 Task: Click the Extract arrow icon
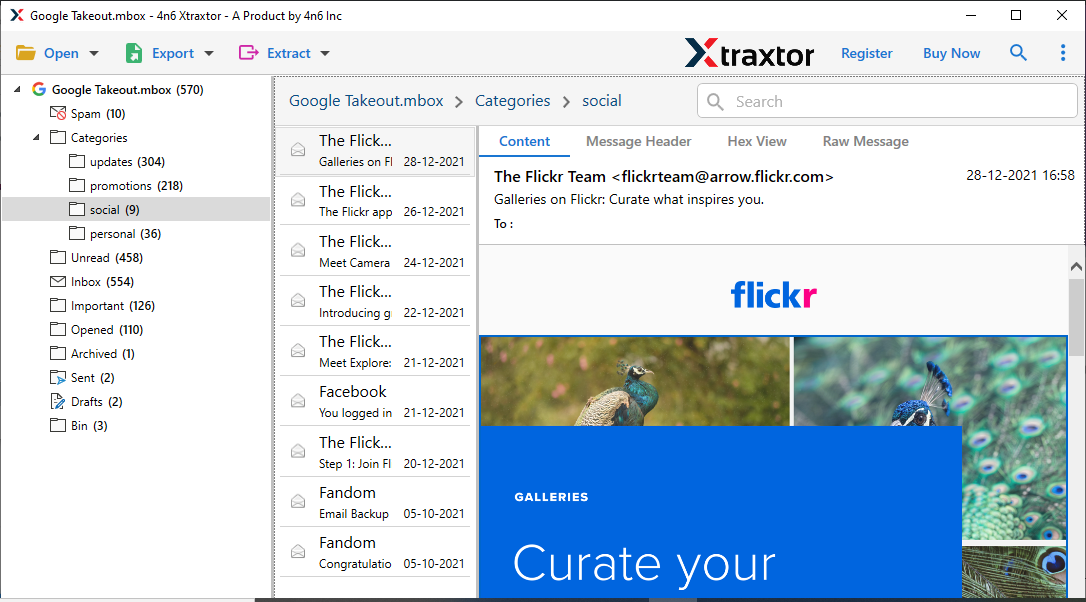[x=249, y=52]
